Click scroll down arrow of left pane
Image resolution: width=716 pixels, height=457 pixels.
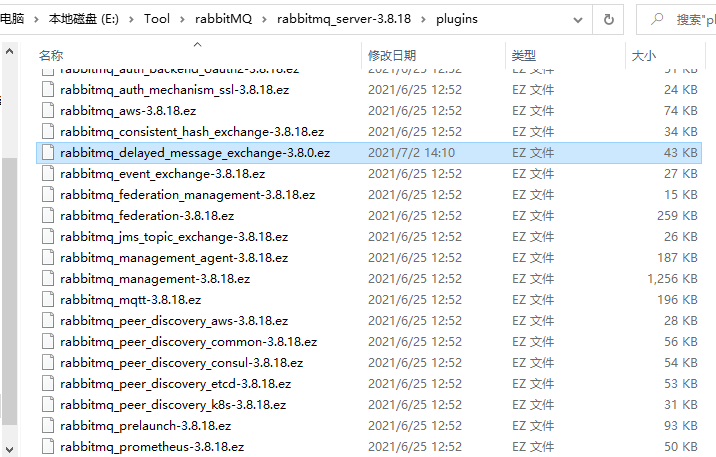click(x=9, y=450)
